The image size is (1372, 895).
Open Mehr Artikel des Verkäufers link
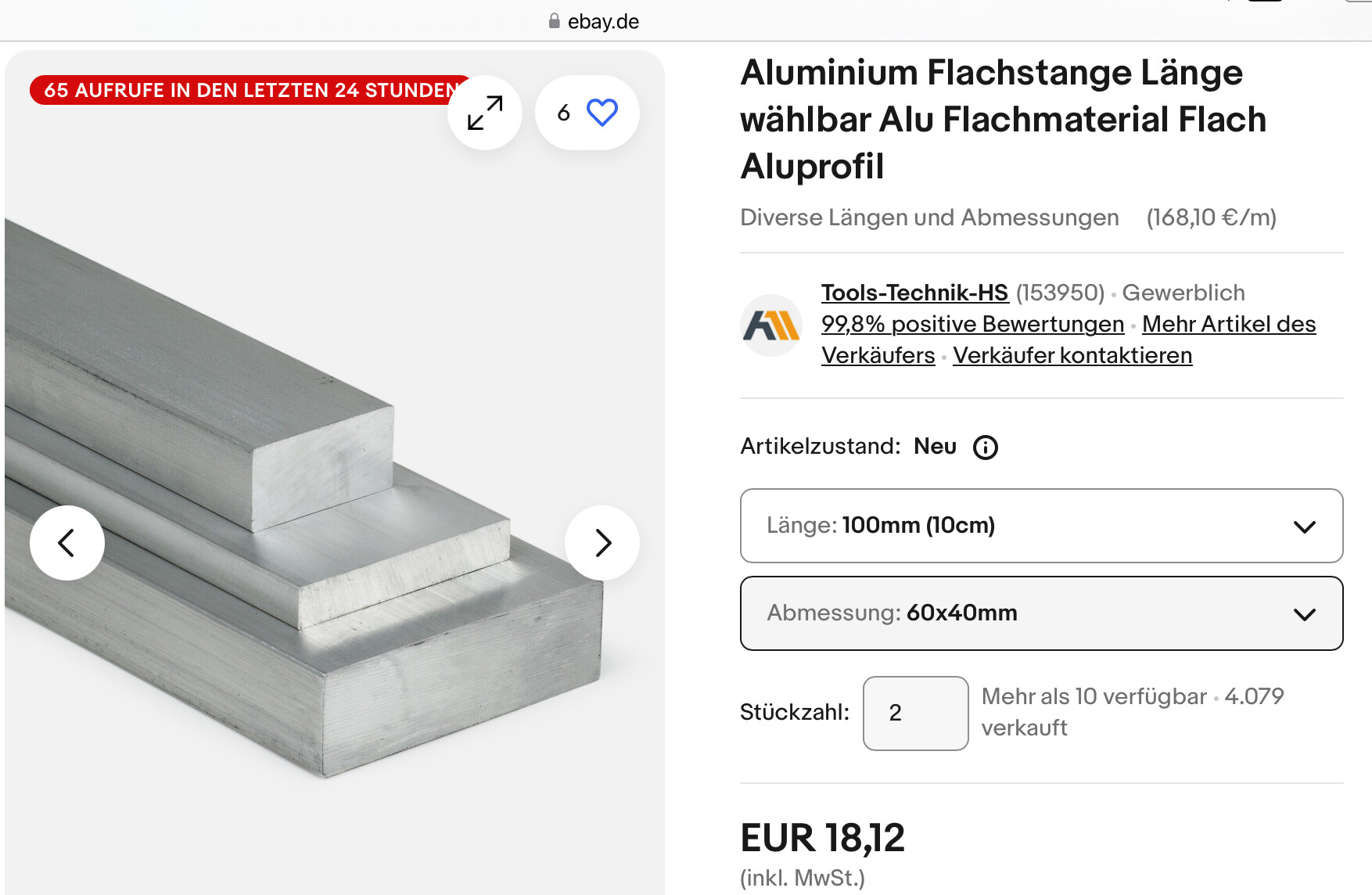[1228, 324]
